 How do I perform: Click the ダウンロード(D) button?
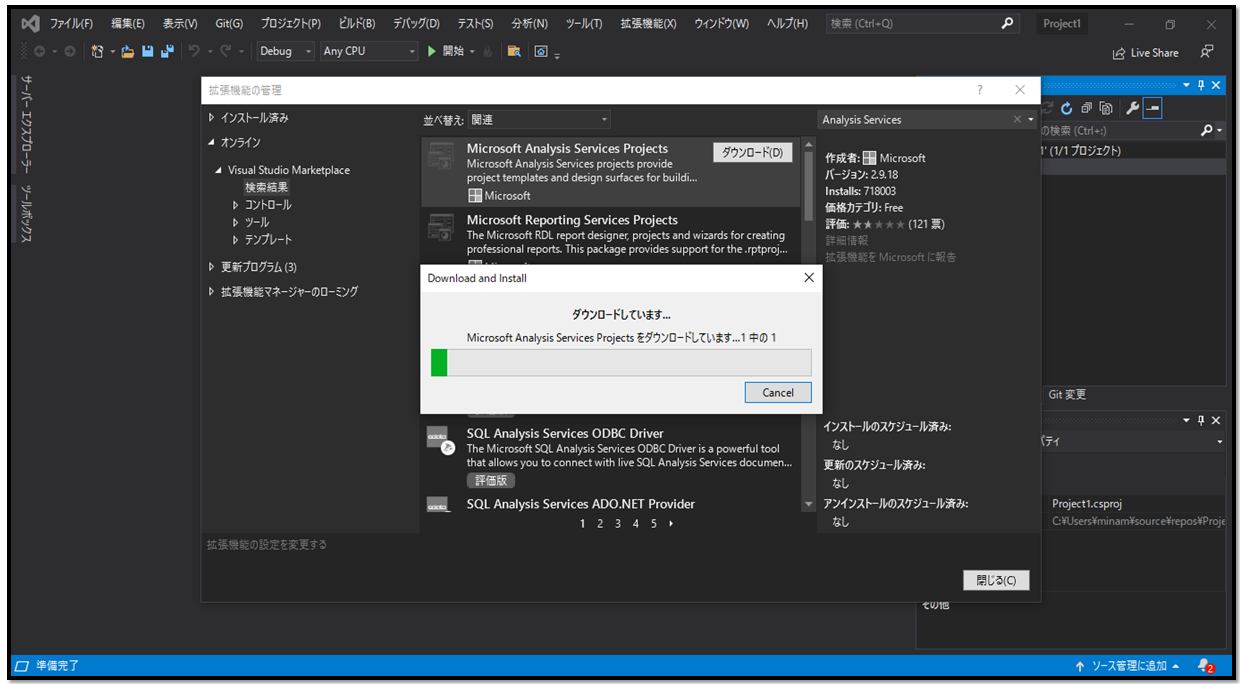pyautogui.click(x=753, y=152)
